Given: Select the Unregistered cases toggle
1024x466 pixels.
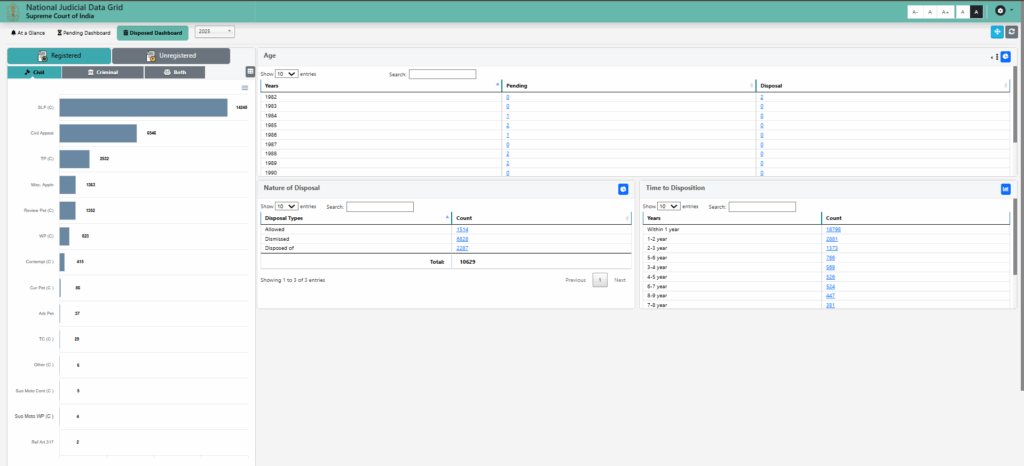Looking at the screenshot, I should pyautogui.click(x=171, y=56).
